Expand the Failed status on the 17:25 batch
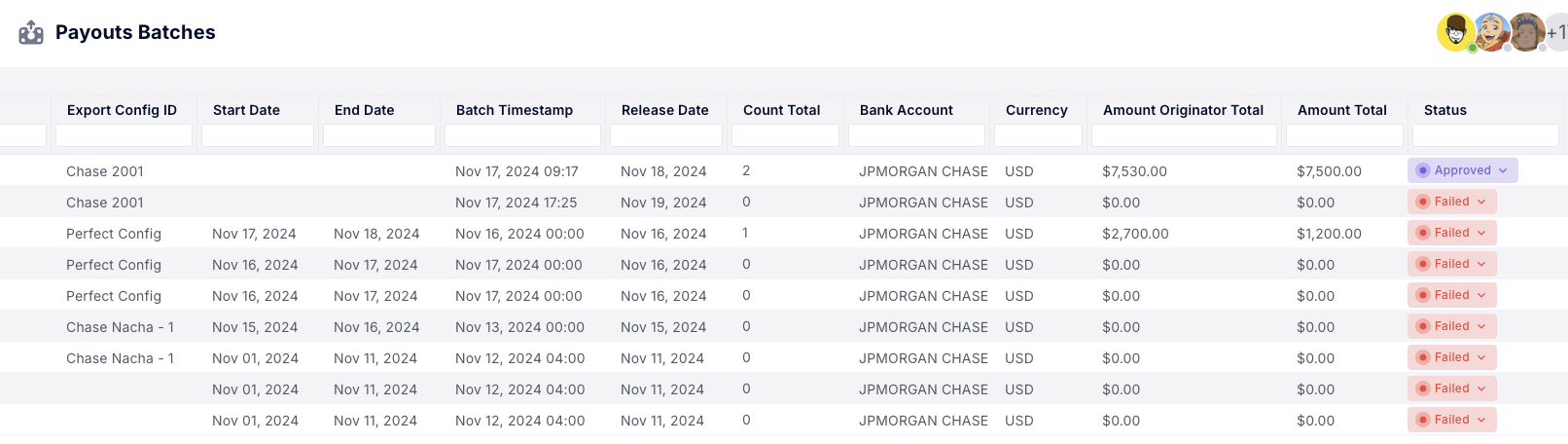 1451,202
